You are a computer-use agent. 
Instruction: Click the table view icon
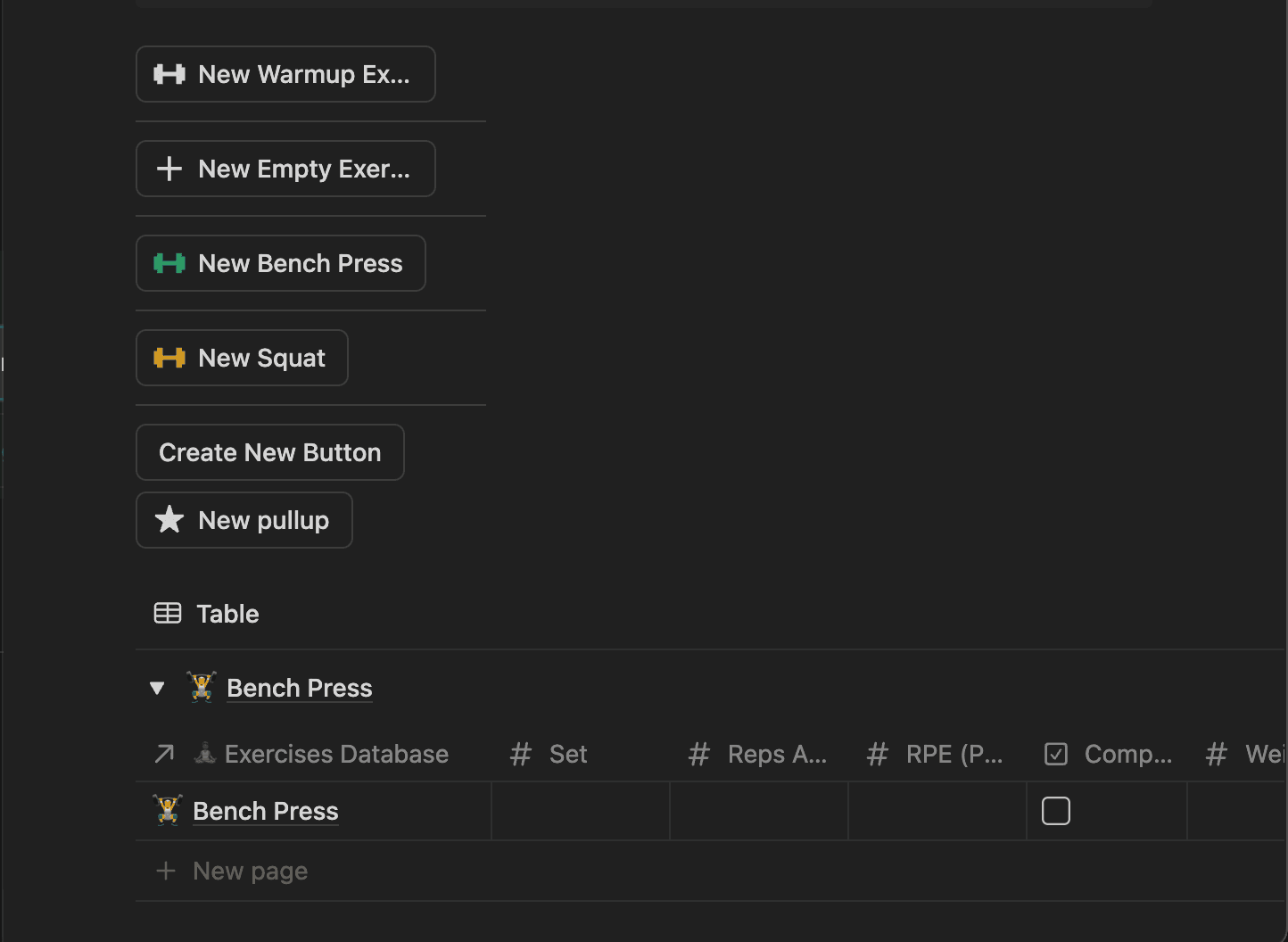click(x=168, y=614)
